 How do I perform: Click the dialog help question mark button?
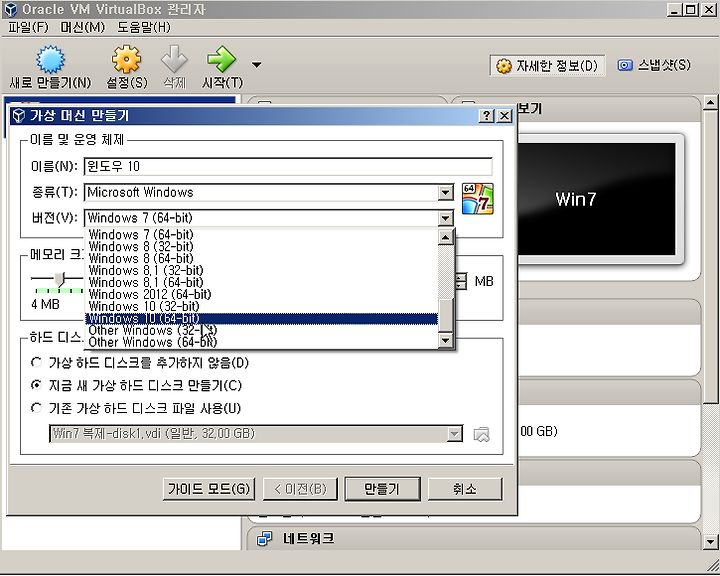coord(486,116)
